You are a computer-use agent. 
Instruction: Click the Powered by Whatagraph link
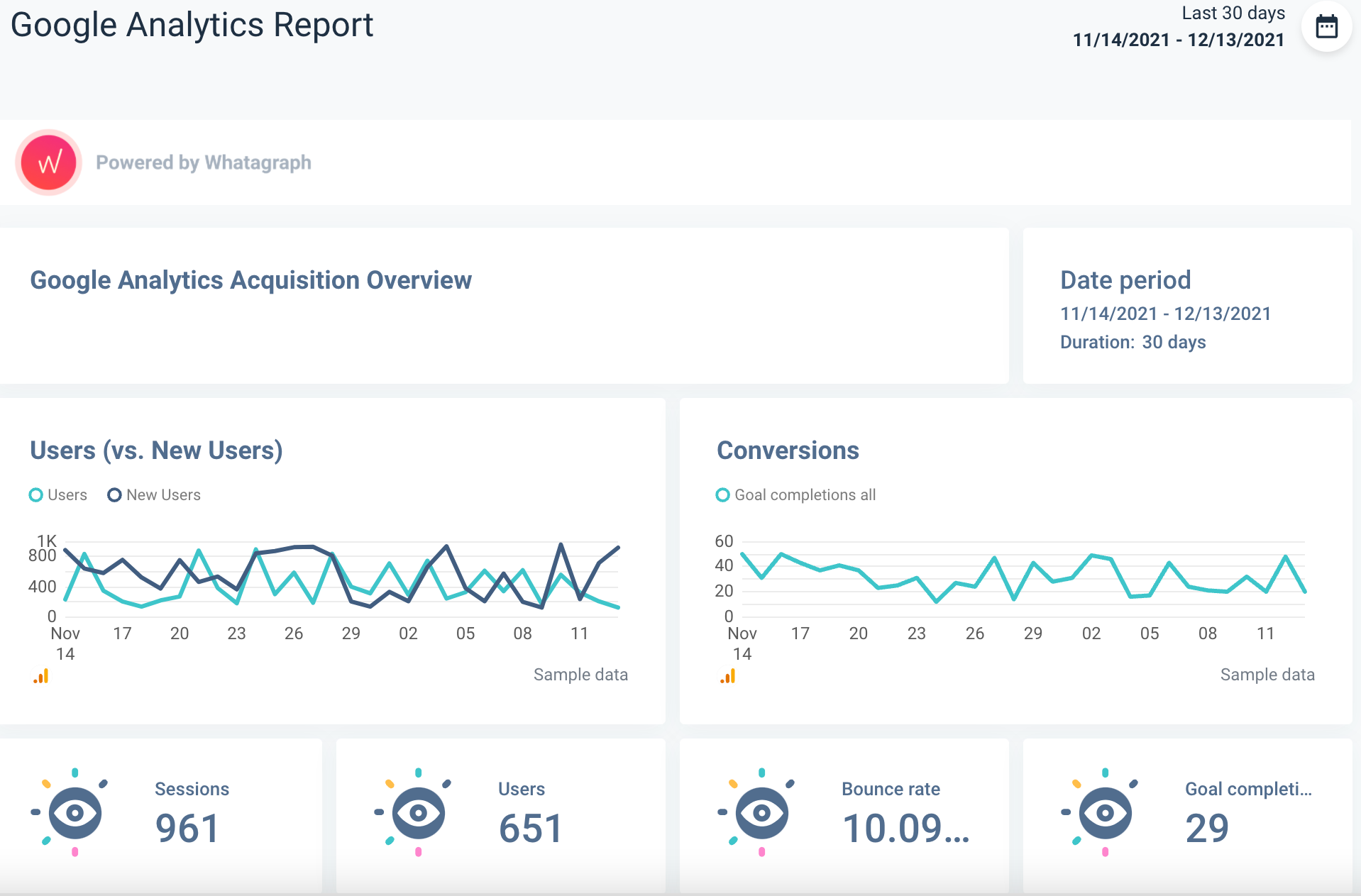pyautogui.click(x=204, y=162)
